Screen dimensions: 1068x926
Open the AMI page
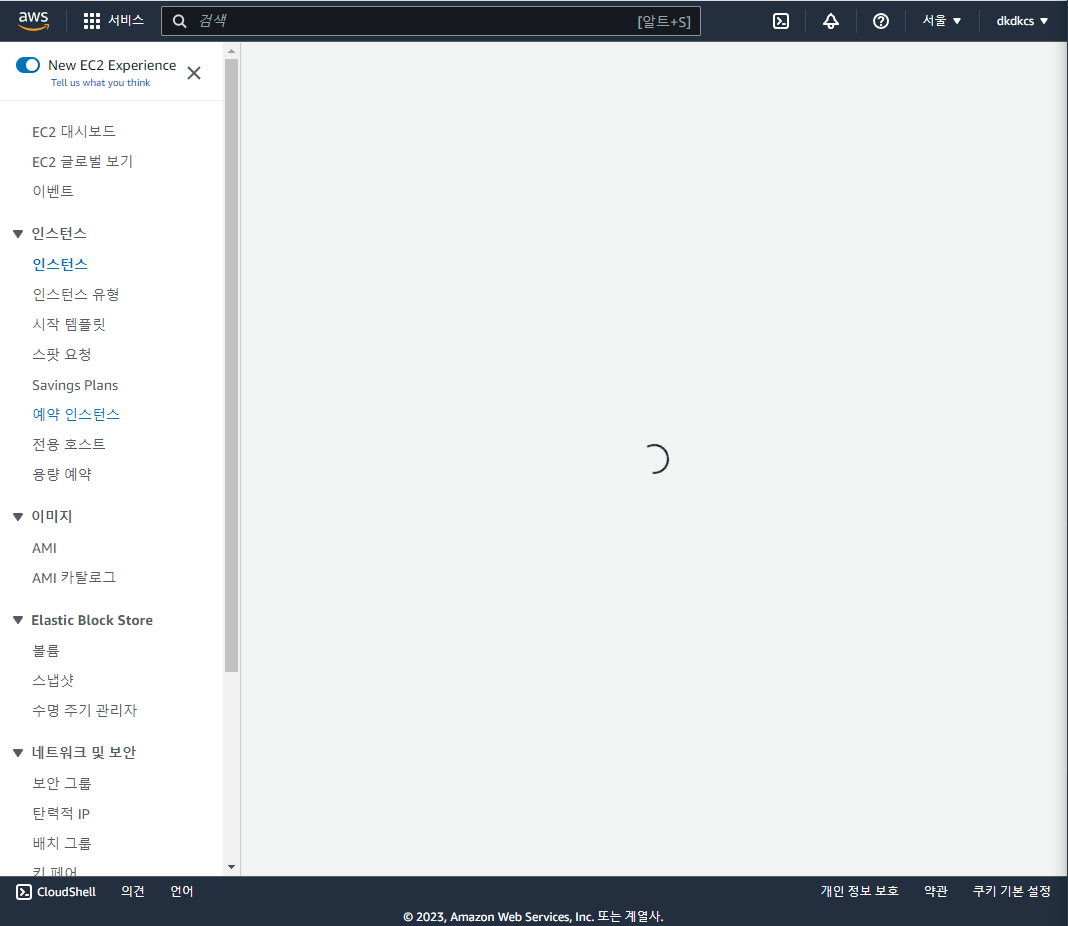pyautogui.click(x=44, y=548)
